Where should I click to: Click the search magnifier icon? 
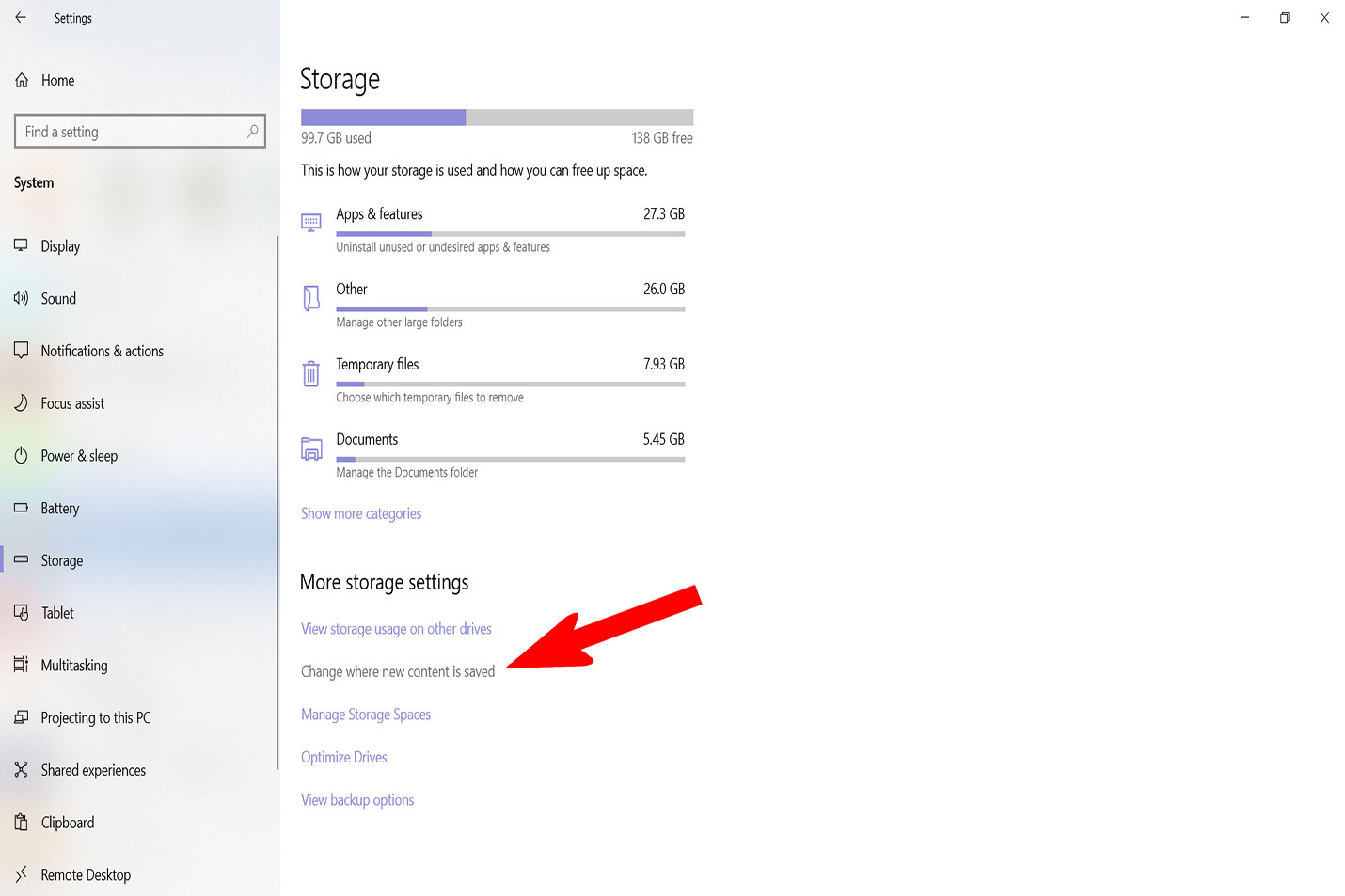[x=252, y=132]
